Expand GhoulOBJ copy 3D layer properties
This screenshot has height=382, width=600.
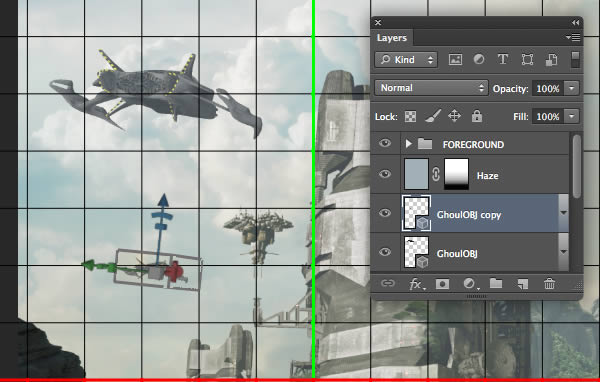click(563, 213)
